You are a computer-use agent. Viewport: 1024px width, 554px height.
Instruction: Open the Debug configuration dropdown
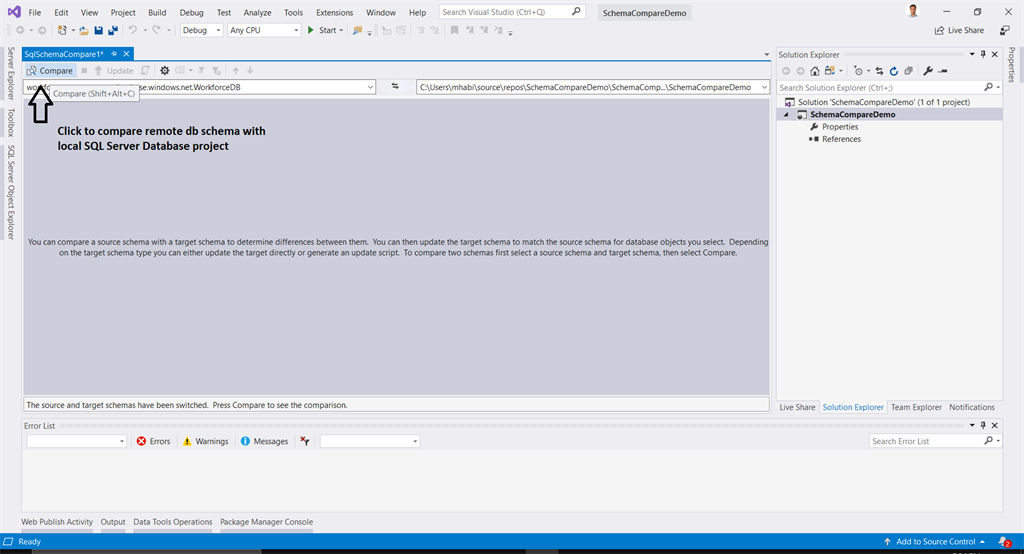coord(201,30)
